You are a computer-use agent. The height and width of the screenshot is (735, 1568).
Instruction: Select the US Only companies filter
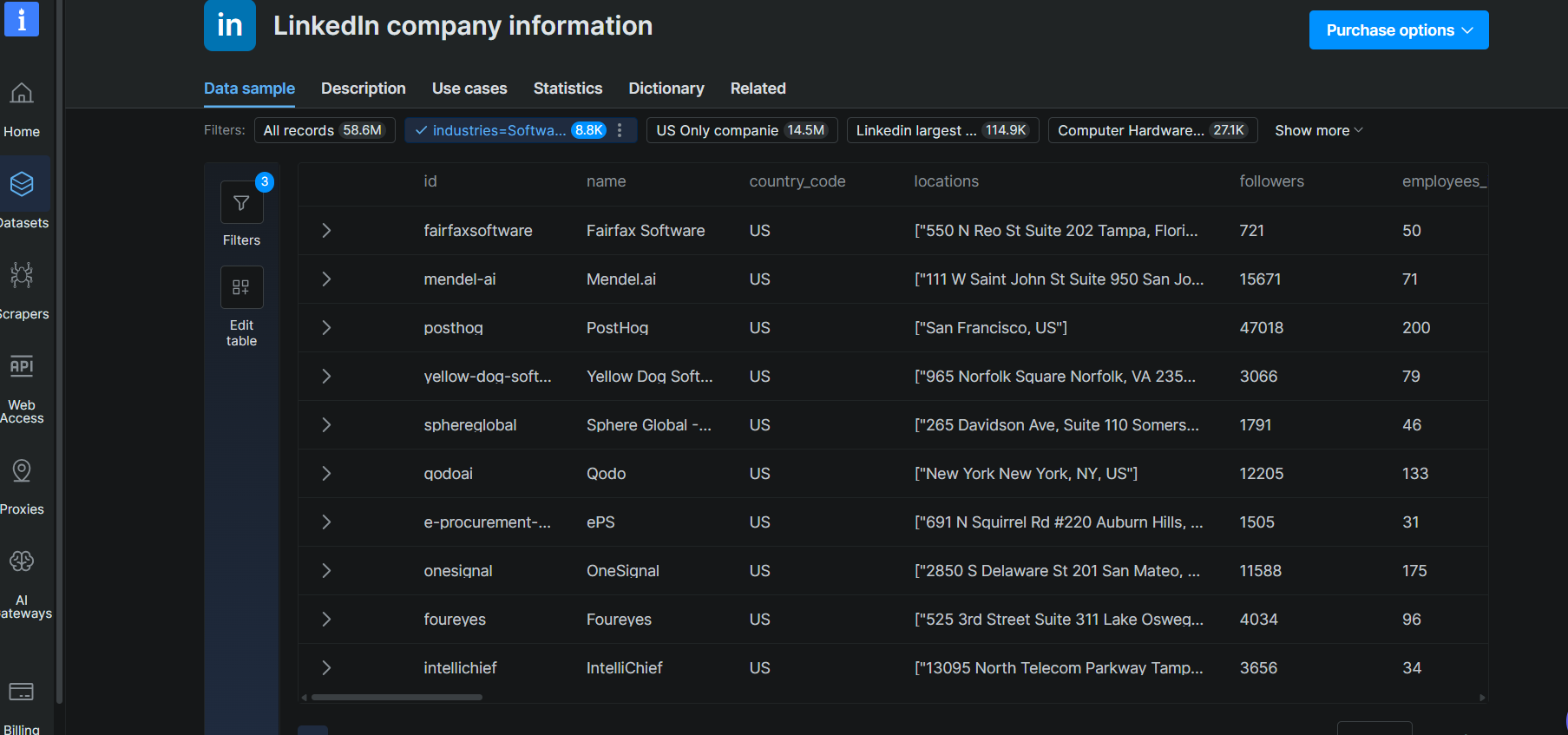(742, 130)
